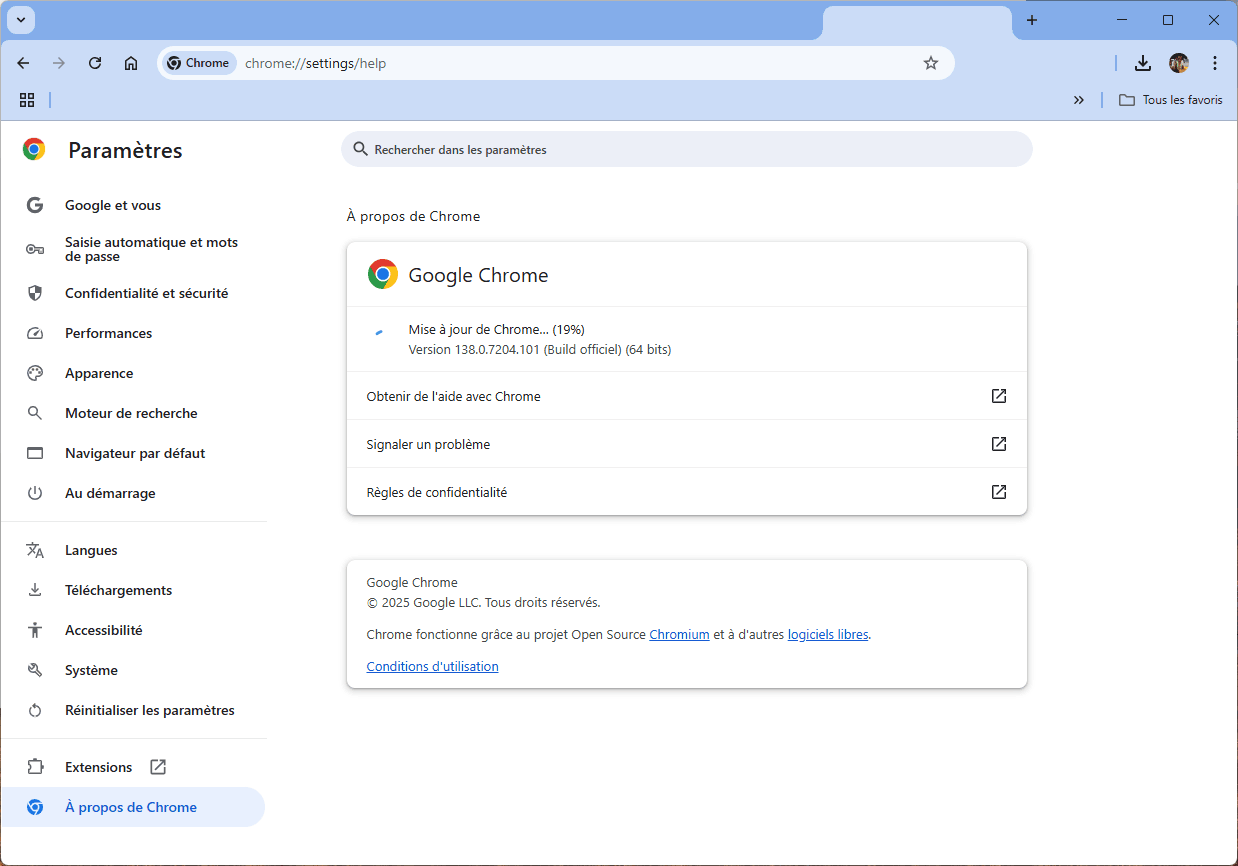Open Accessibilité settings
The image size is (1238, 866).
click(x=133, y=630)
